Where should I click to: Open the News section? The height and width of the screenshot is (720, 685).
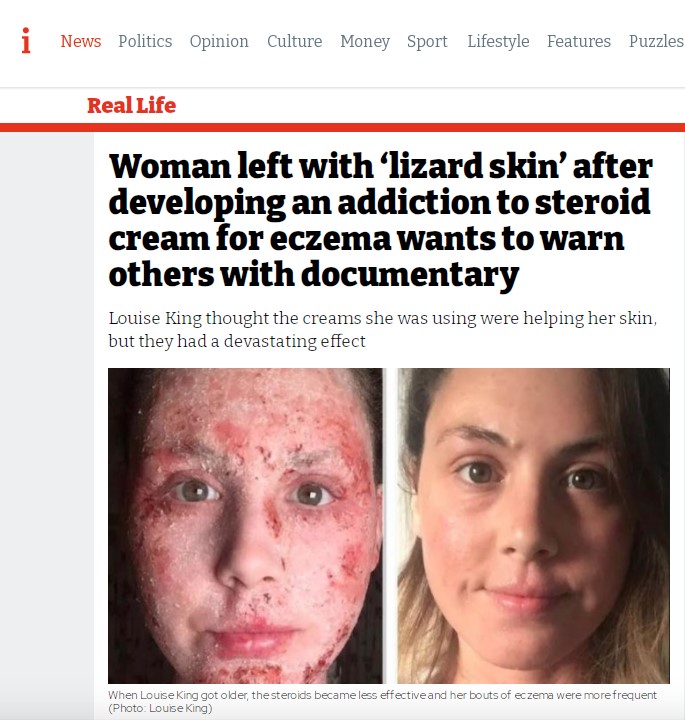[x=81, y=41]
